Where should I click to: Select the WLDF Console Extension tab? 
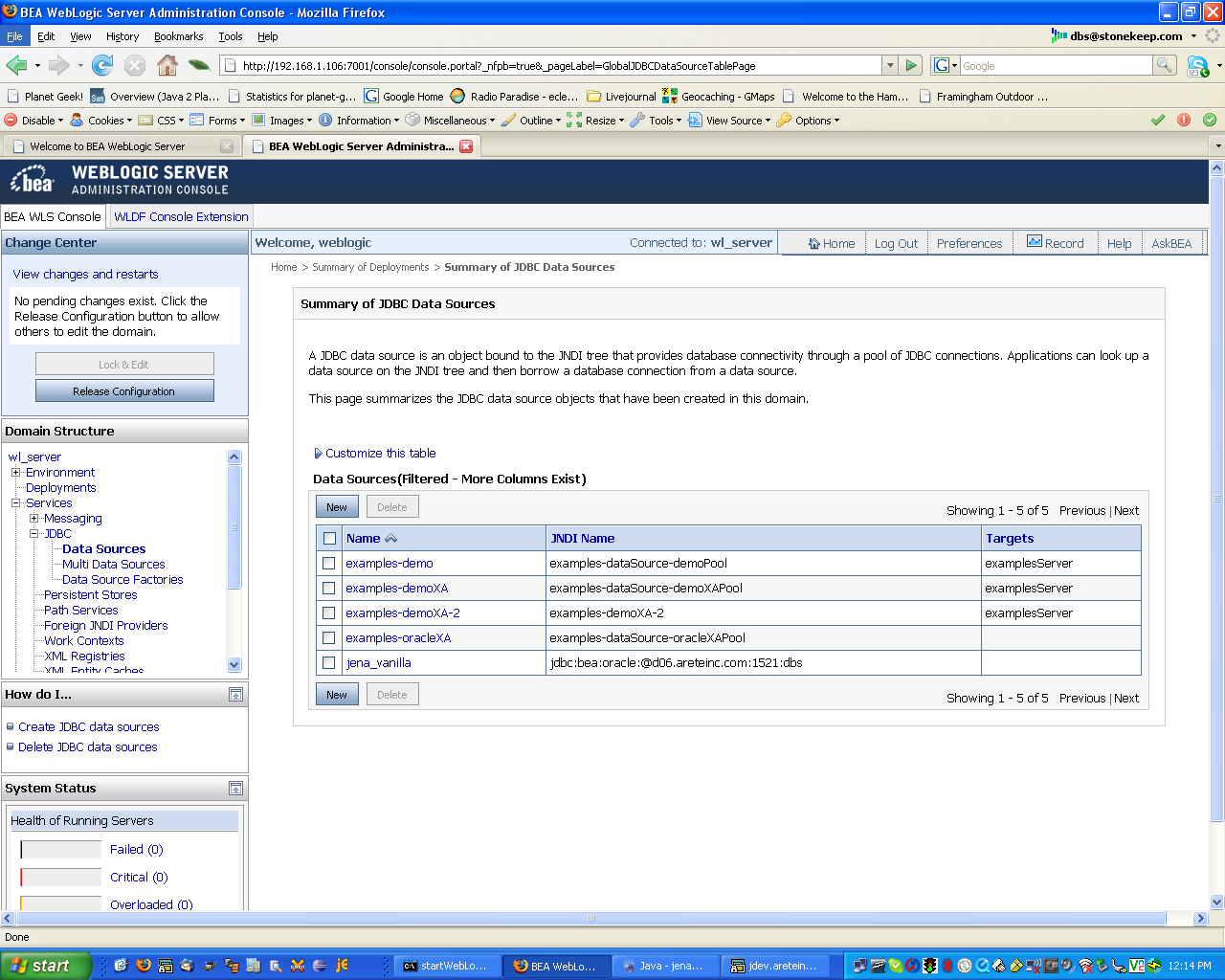click(181, 217)
